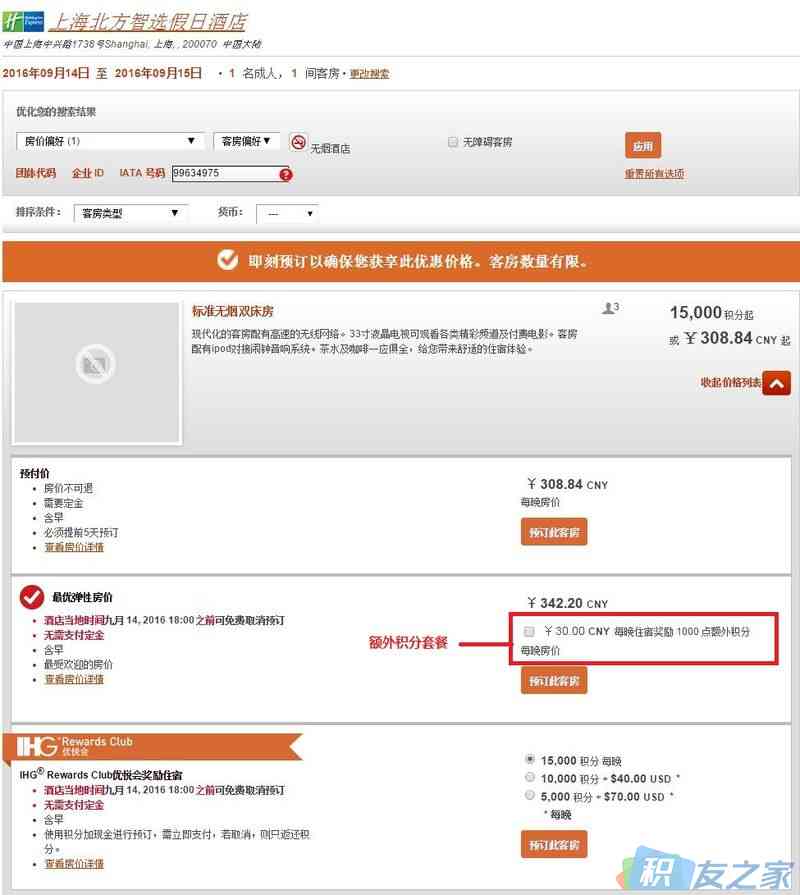Click the IHG Rewards Club logo banner

pos(153,746)
